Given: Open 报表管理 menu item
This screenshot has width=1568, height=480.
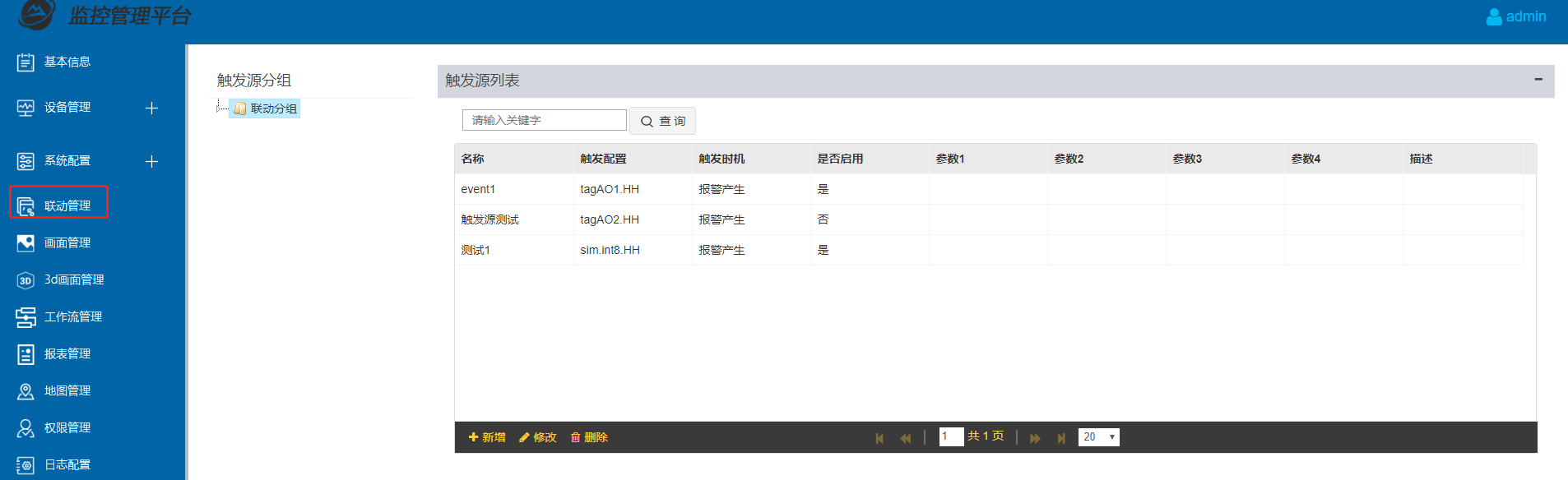Looking at the screenshot, I should click(x=67, y=354).
